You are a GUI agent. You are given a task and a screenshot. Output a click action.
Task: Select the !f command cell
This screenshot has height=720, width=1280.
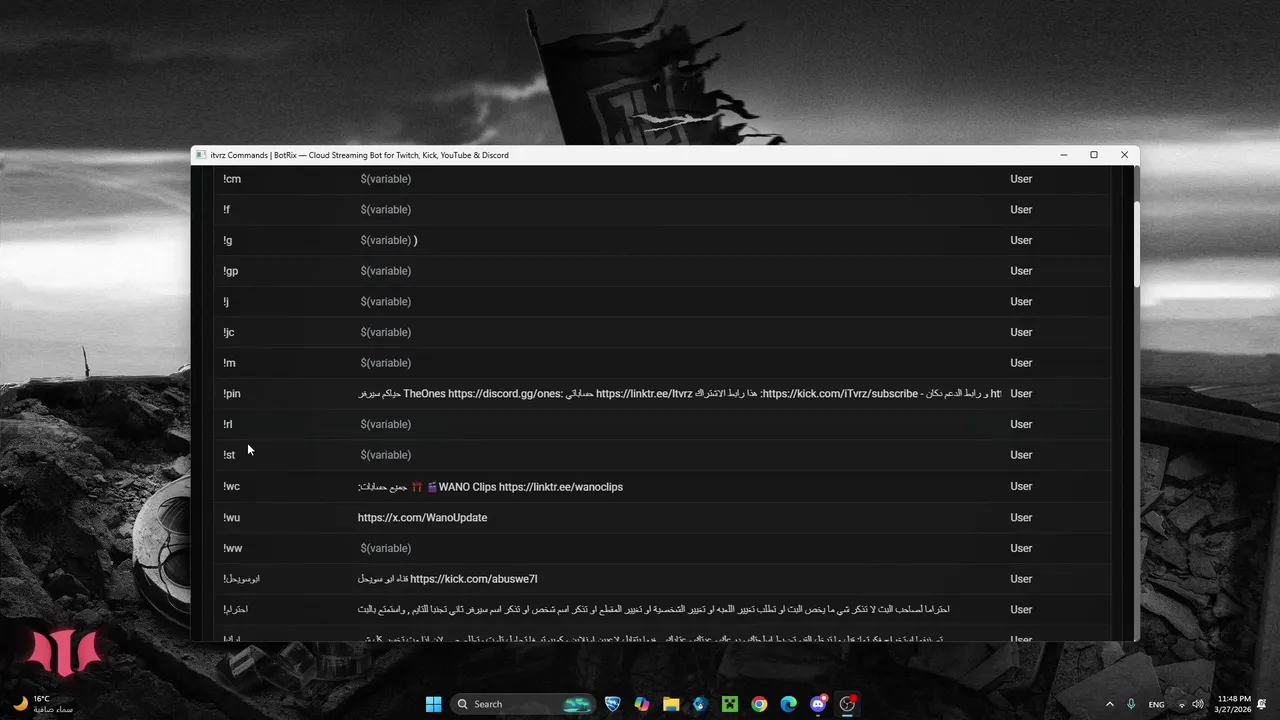[226, 210]
